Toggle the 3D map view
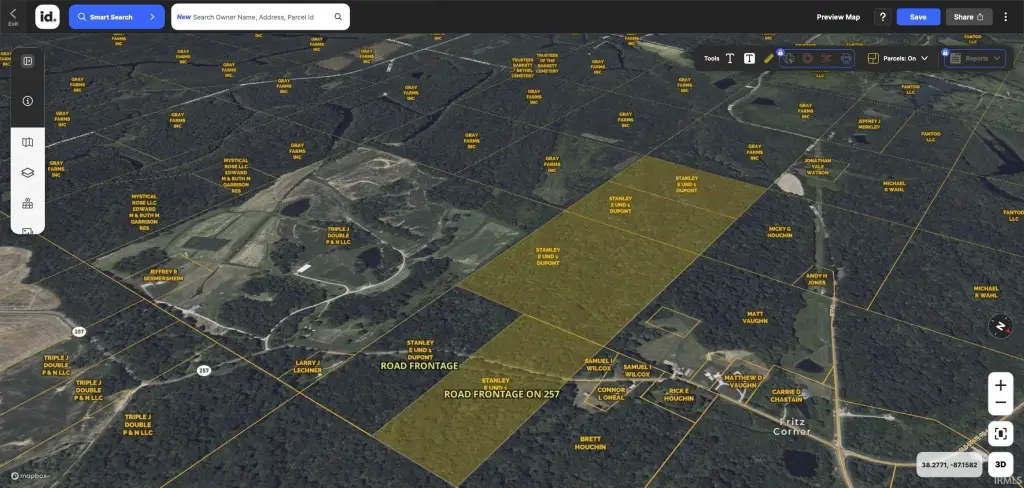Screen dimensions: 1024x488 (1000, 465)
